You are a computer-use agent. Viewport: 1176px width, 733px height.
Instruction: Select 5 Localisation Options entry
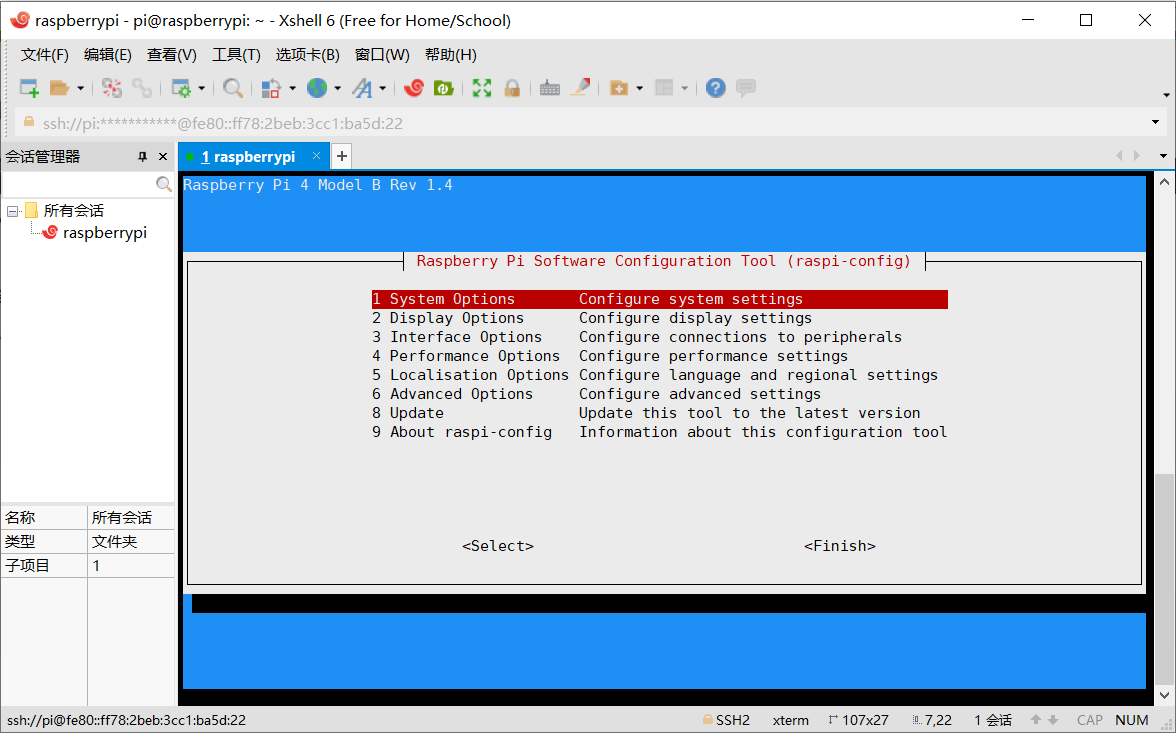pos(660,375)
